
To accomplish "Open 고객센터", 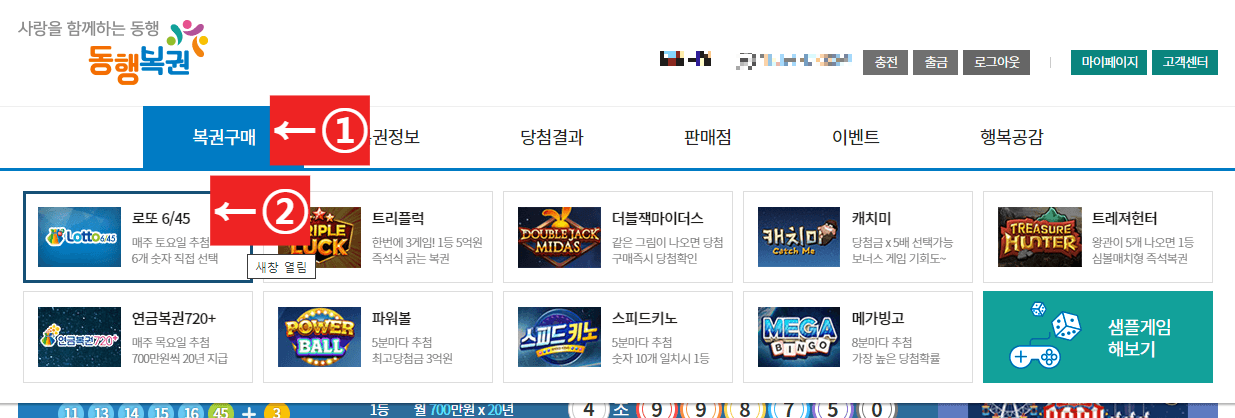I will coord(1185,62).
